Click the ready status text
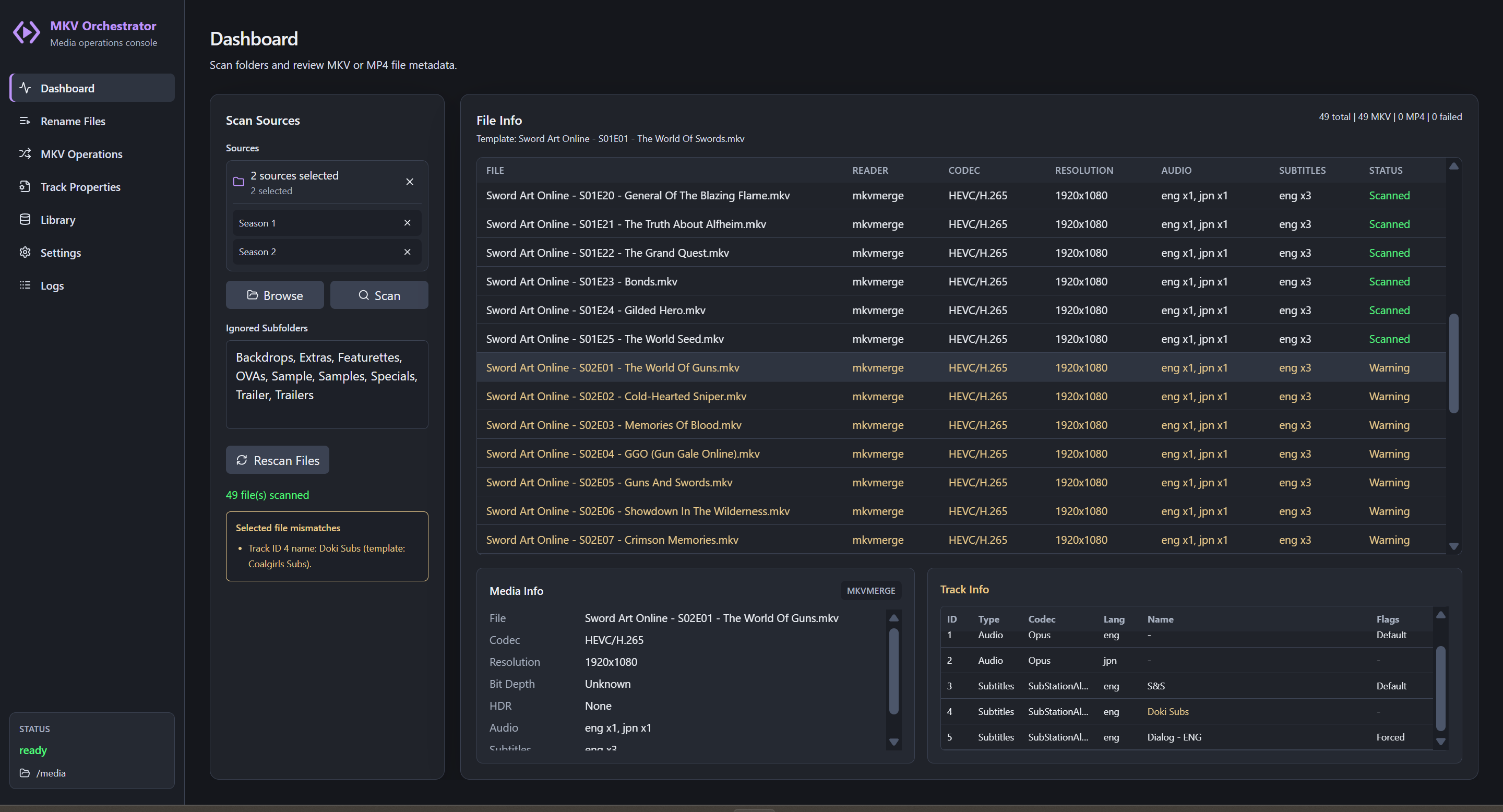 click(x=33, y=750)
